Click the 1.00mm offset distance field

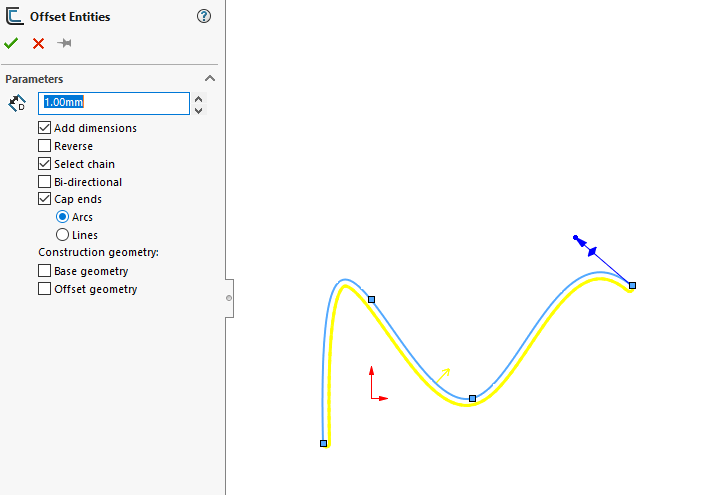tap(113, 103)
